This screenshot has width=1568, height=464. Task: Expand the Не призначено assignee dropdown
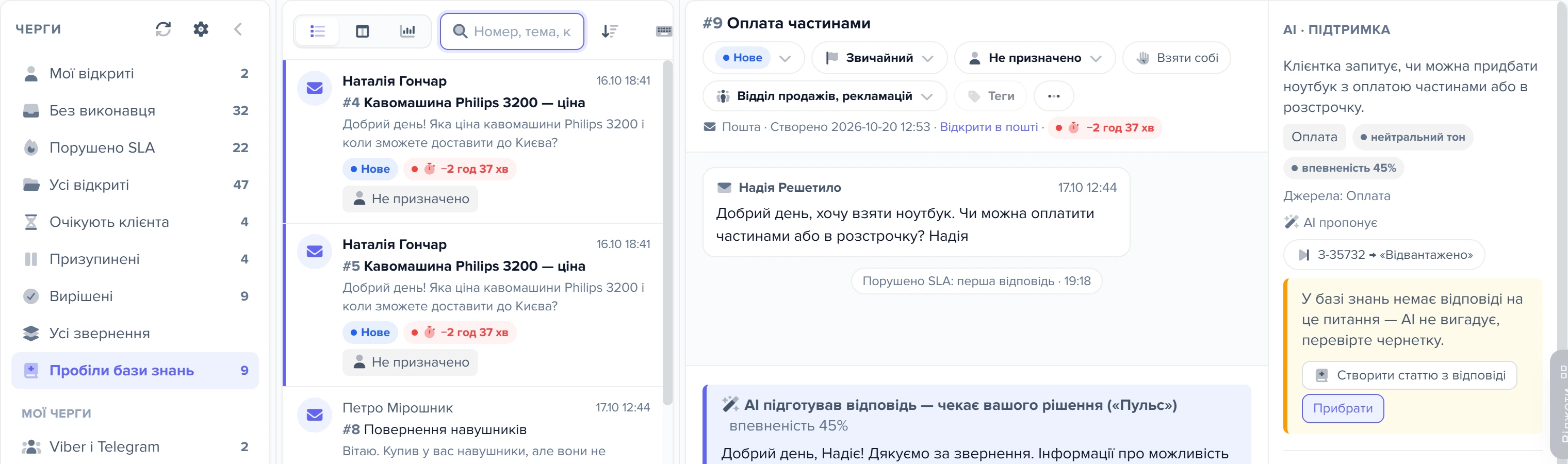(x=1035, y=58)
